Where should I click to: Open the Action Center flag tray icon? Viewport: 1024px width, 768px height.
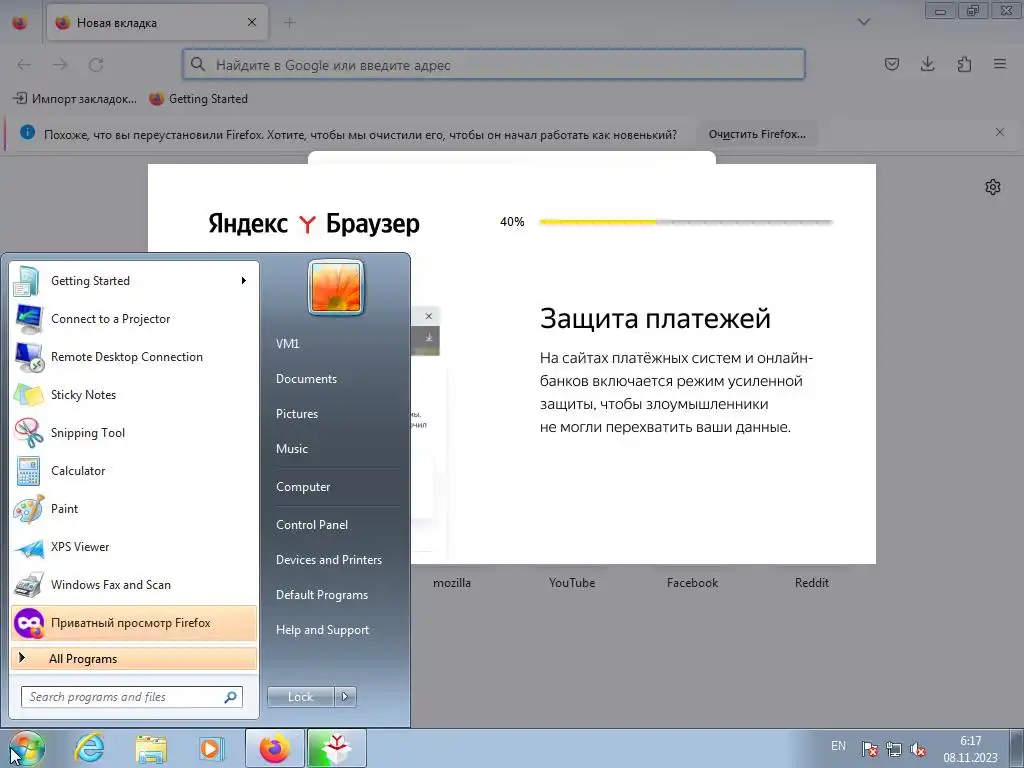coord(869,749)
